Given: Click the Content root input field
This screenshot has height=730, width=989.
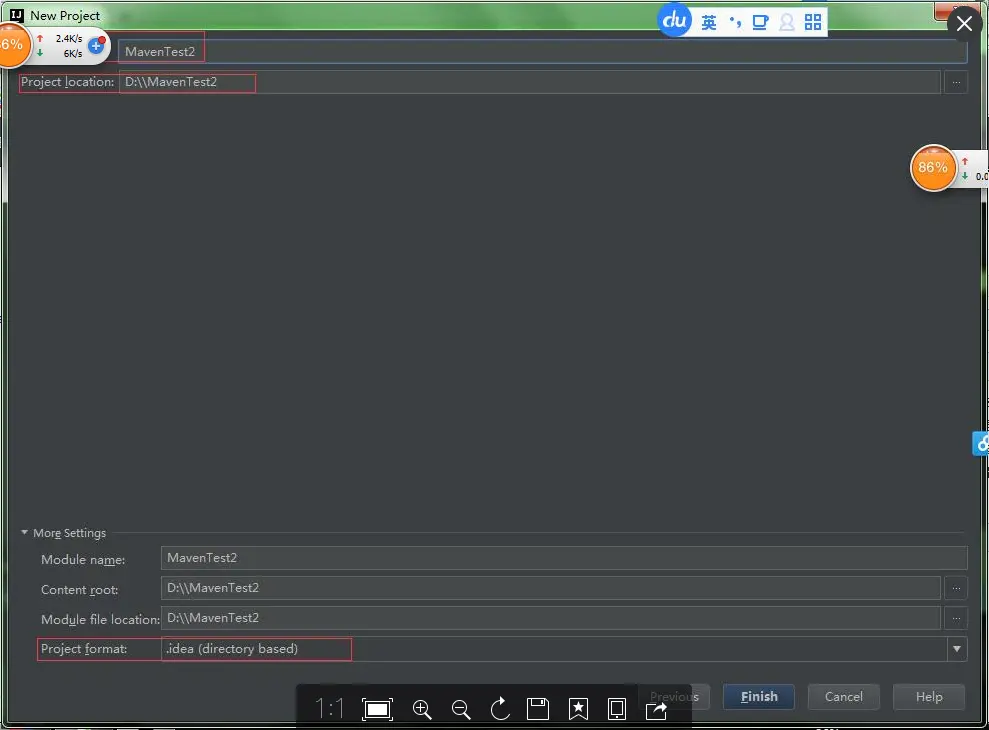Looking at the screenshot, I should [551, 588].
